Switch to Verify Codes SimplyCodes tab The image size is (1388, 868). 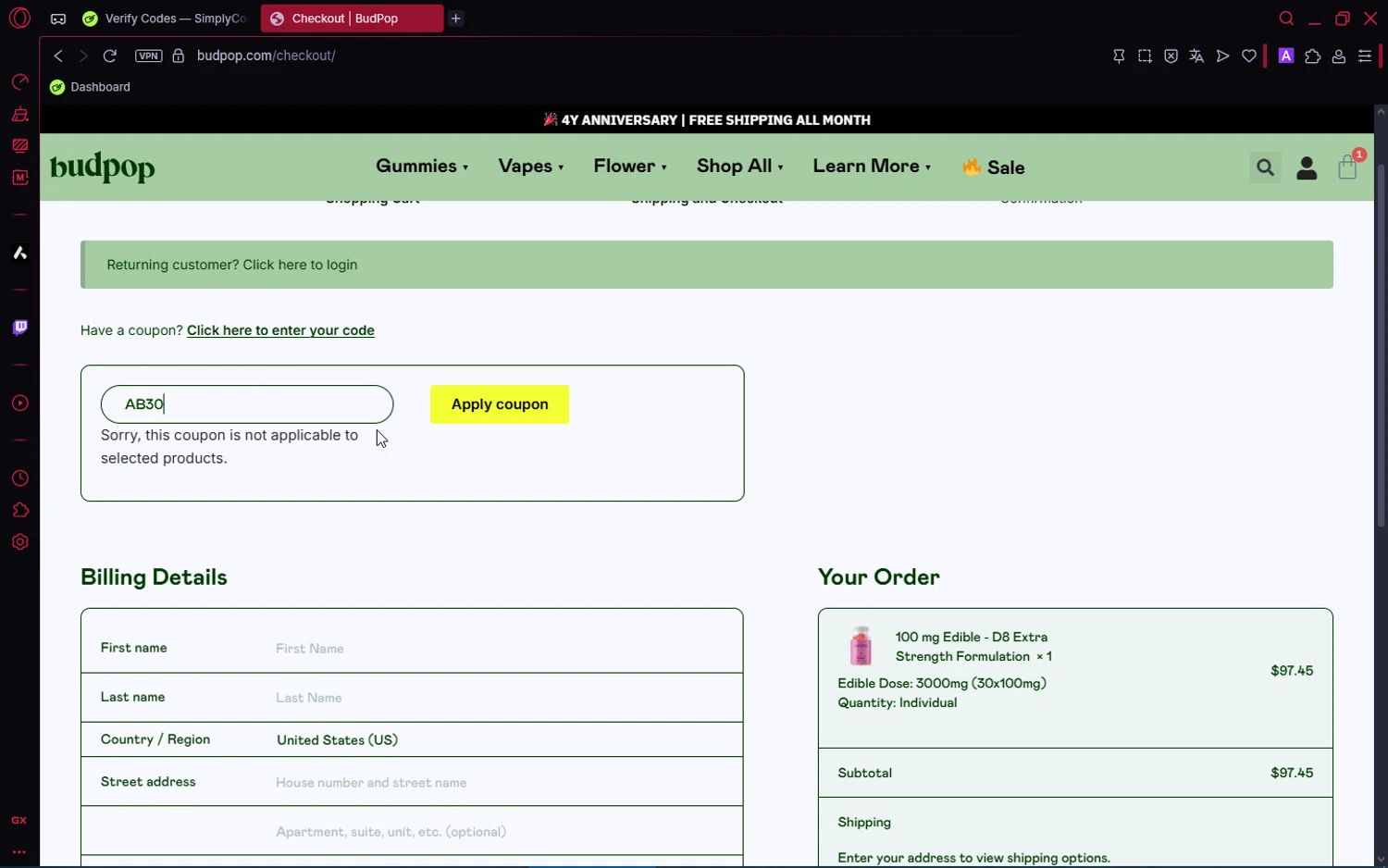click(x=165, y=19)
